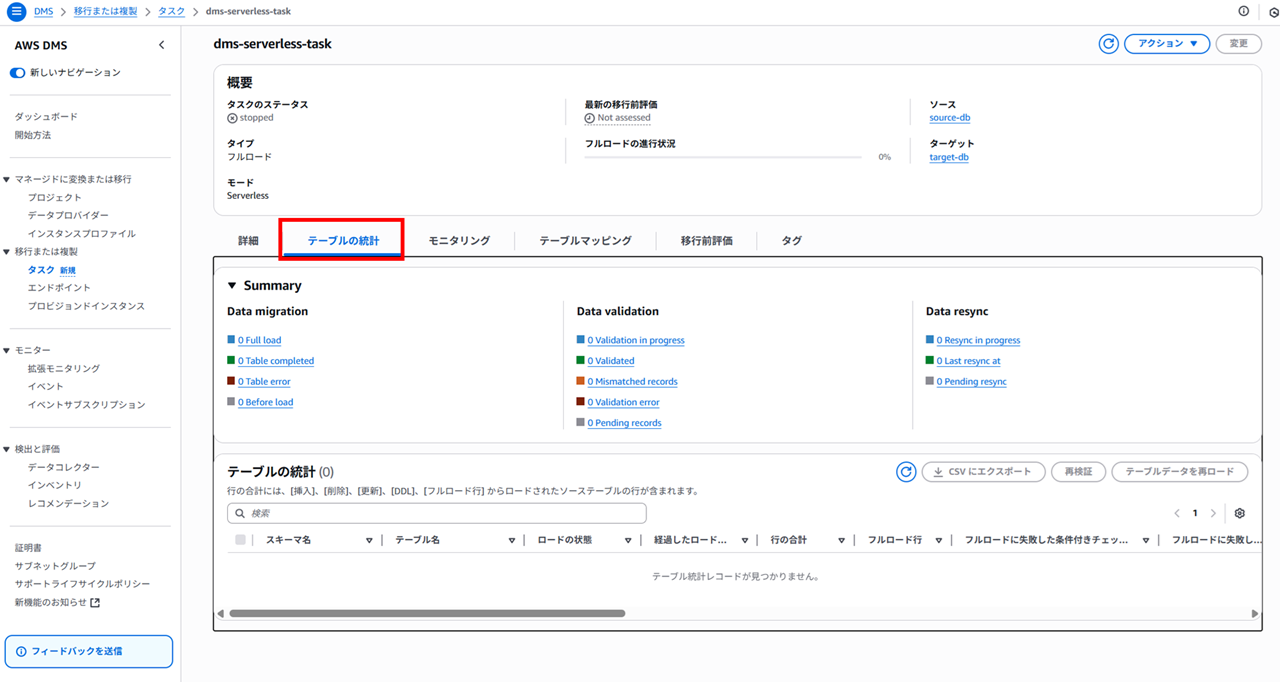
Task: Open the テーブルマッピング tab
Action: coord(585,241)
